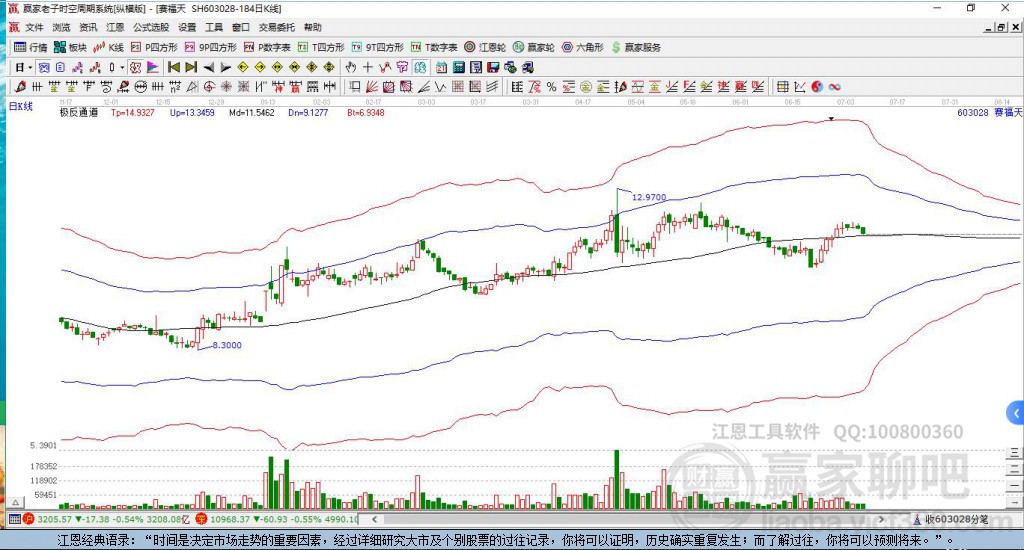Image resolution: width=1024 pixels, height=550 pixels.
Task: Open the 帮助 menu
Action: (x=312, y=27)
